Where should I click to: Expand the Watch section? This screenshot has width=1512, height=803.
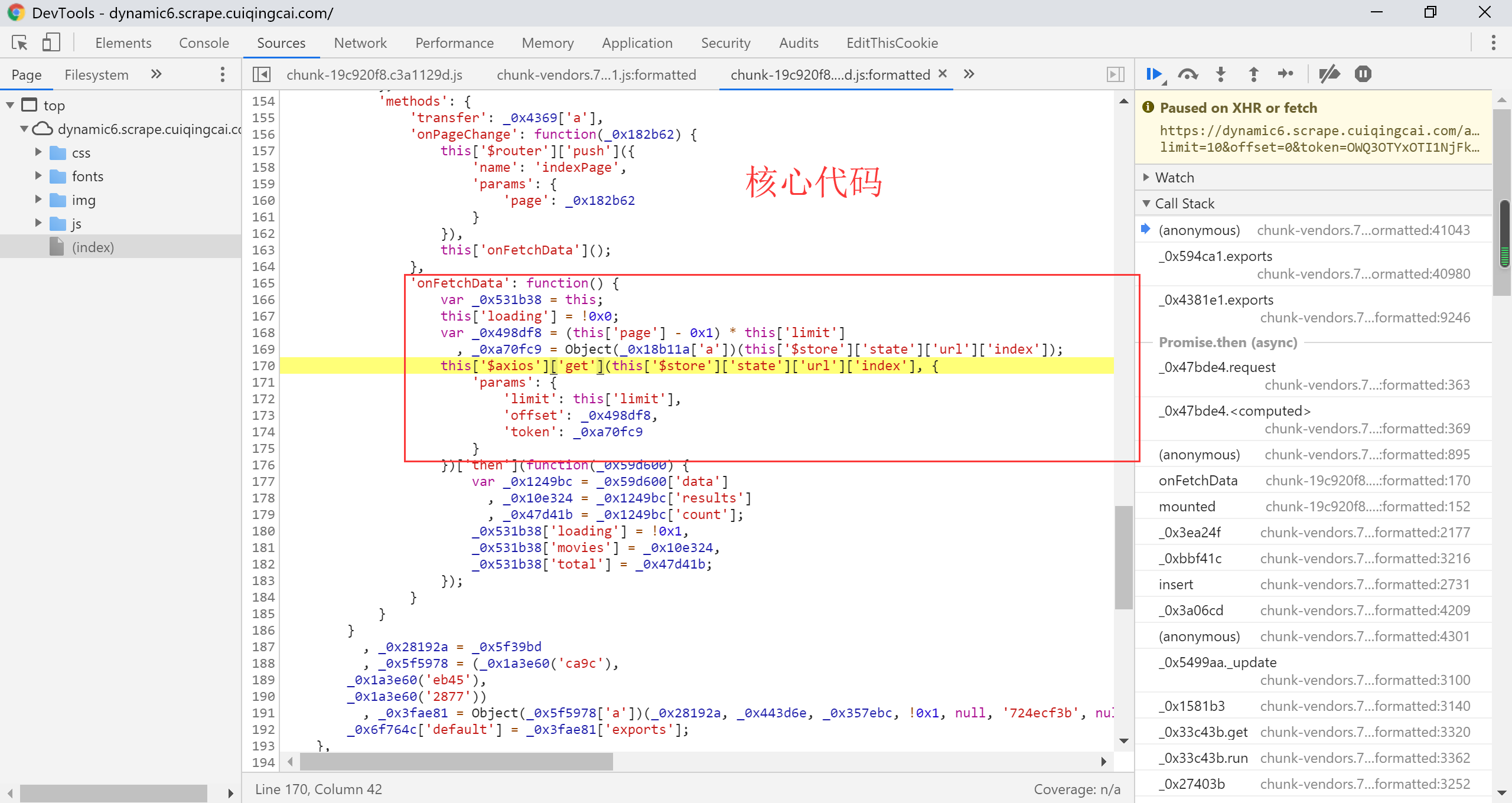(1175, 177)
